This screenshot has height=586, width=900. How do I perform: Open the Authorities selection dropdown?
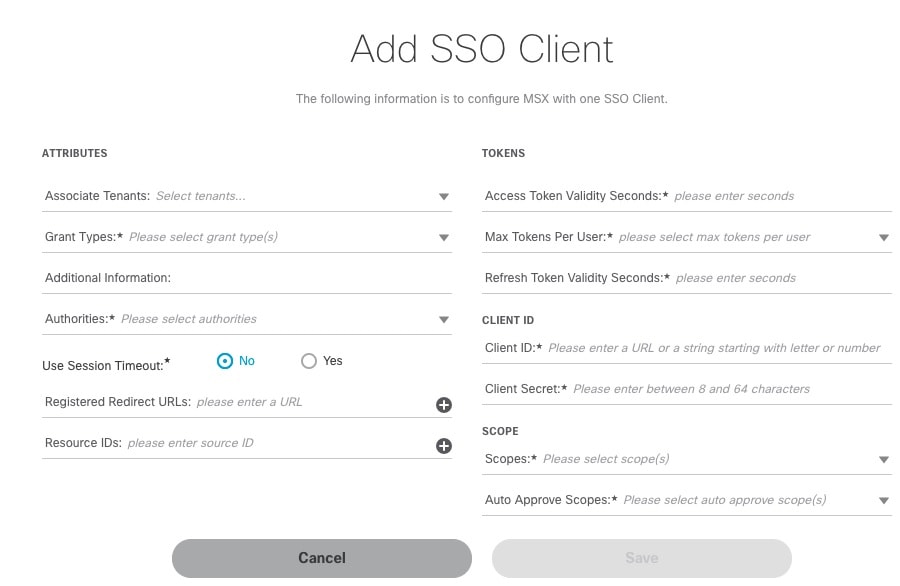[x=444, y=320]
